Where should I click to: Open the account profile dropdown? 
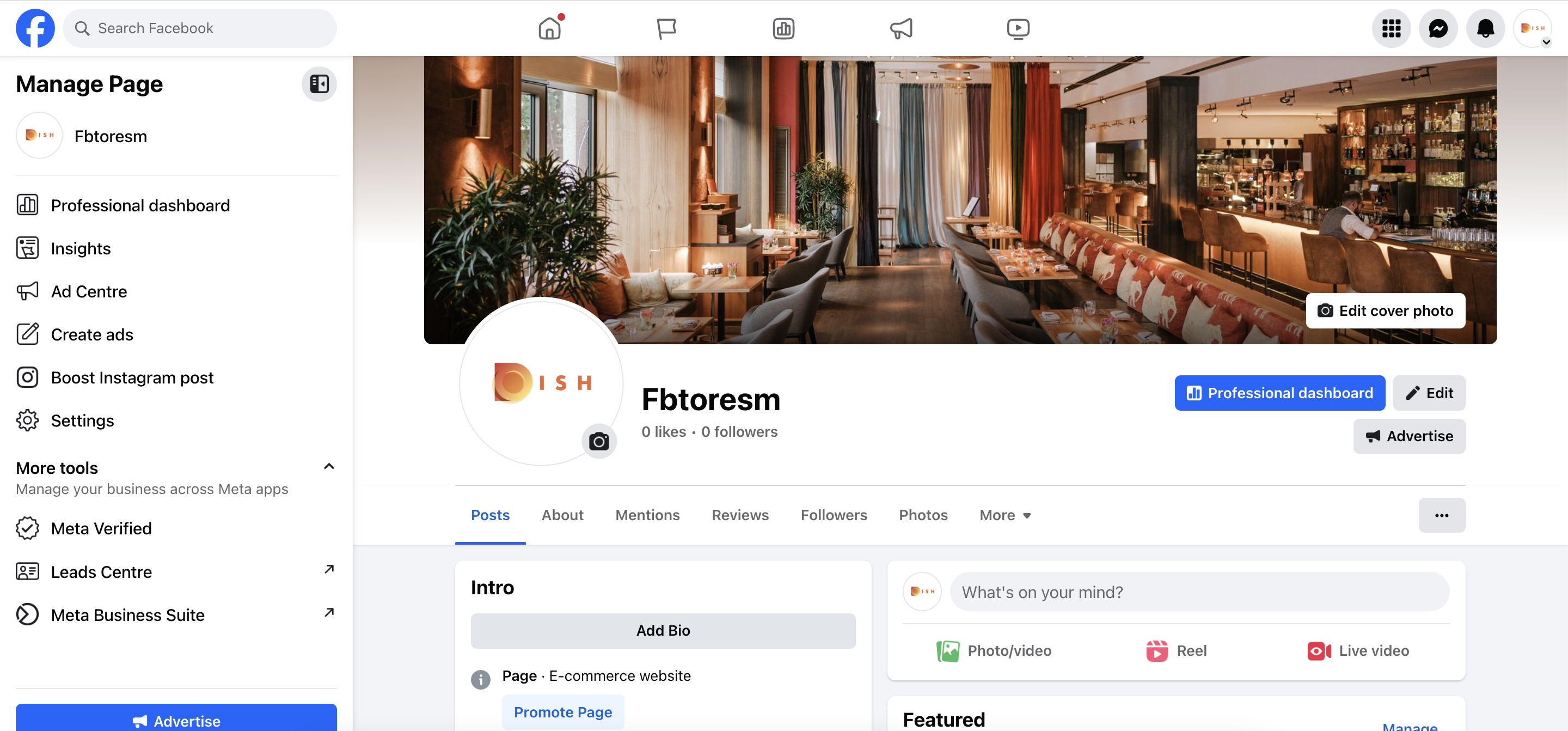click(x=1533, y=29)
